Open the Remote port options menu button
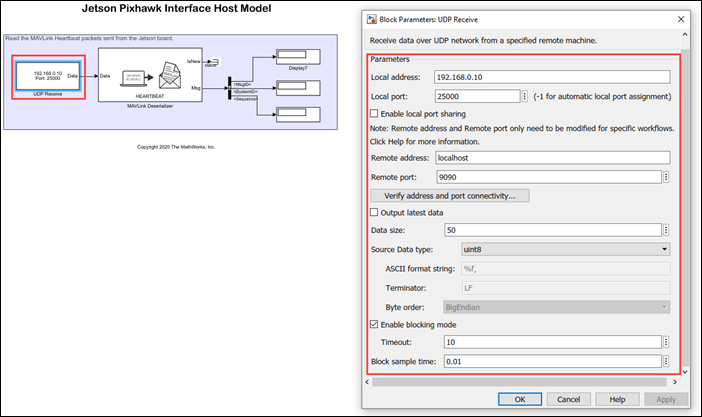The image size is (702, 417). tap(666, 176)
